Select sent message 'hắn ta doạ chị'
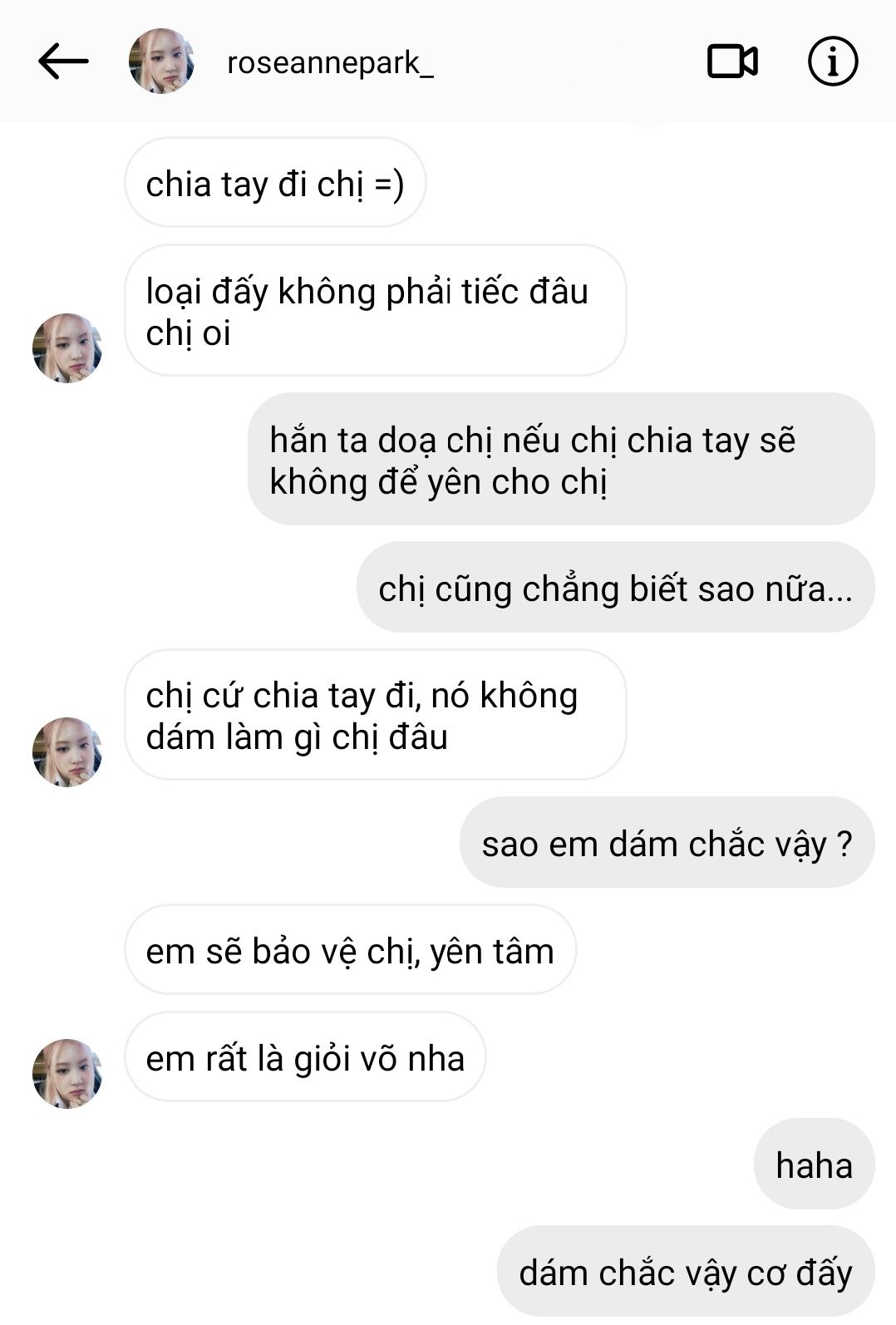Screen dimensions: 896x1325 [x=561, y=460]
